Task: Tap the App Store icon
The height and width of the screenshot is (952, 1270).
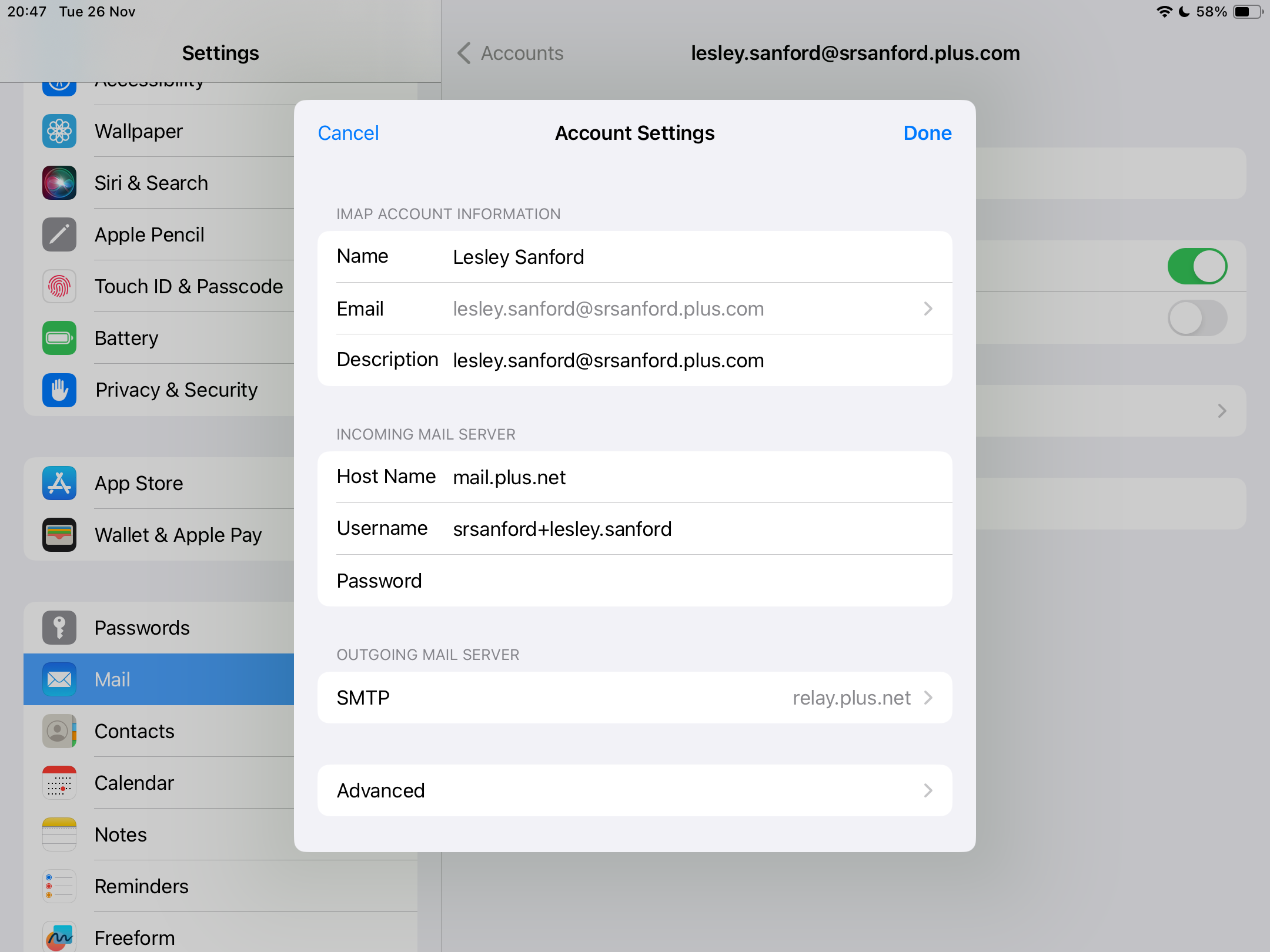Action: pos(59,483)
